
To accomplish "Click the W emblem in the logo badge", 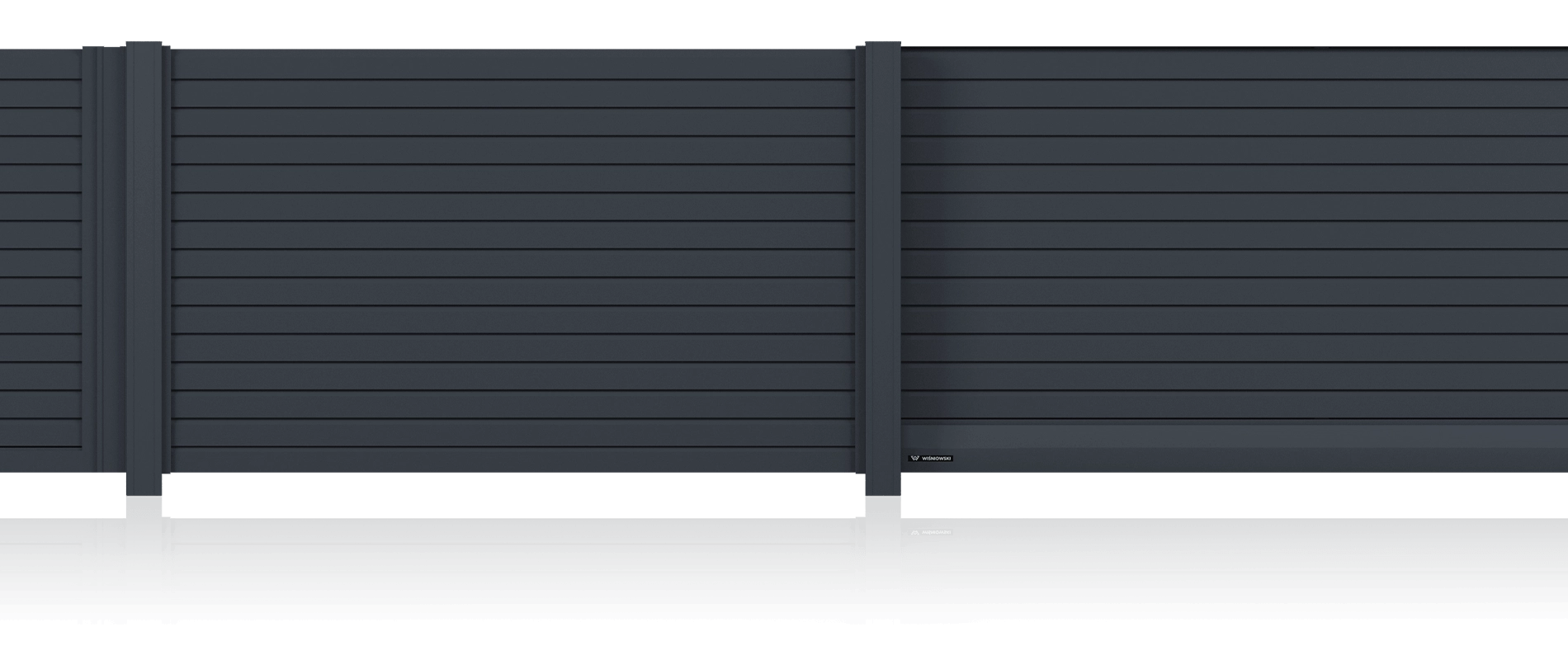I will click(x=914, y=458).
